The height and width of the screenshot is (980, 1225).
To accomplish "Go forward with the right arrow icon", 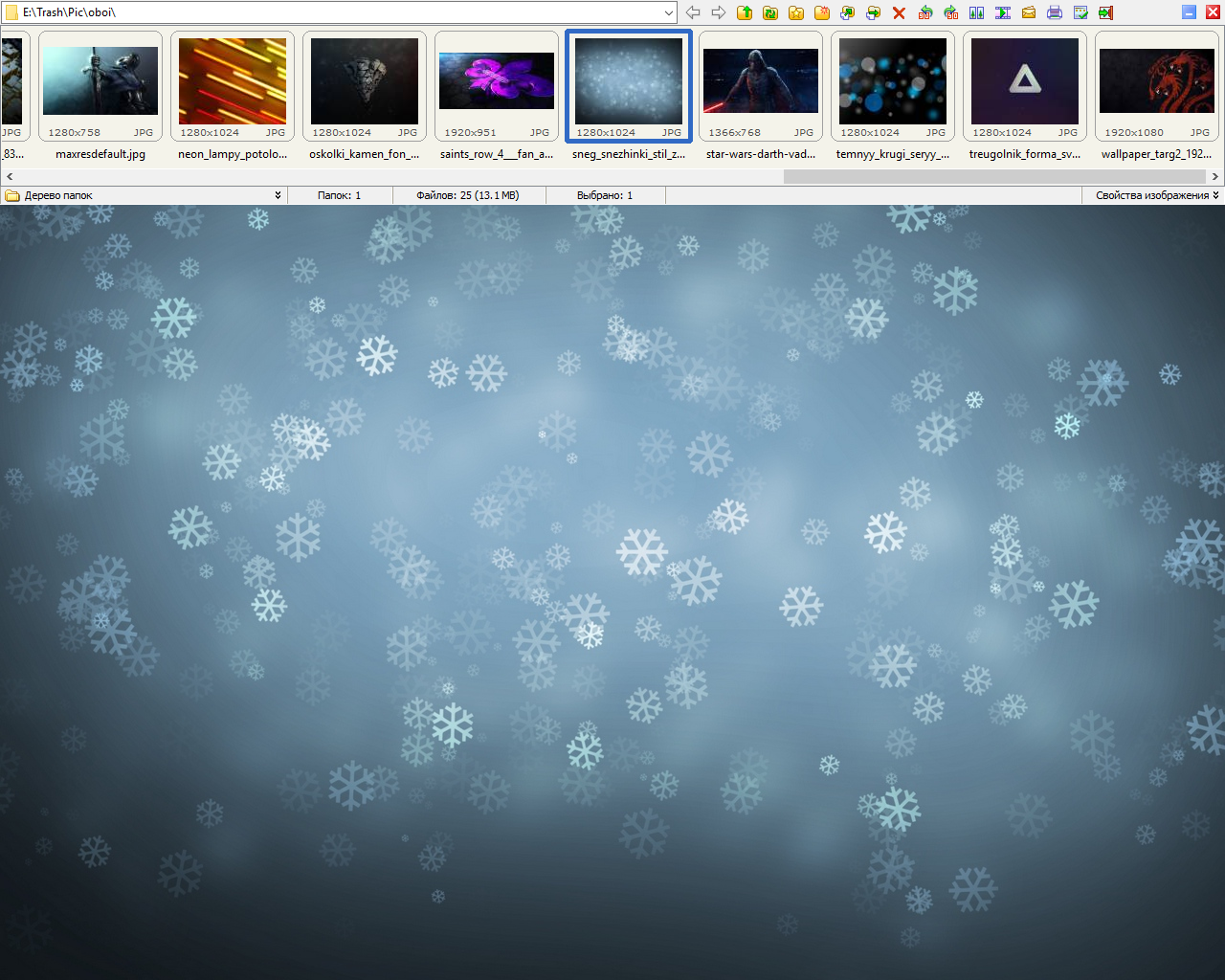I will 719,12.
